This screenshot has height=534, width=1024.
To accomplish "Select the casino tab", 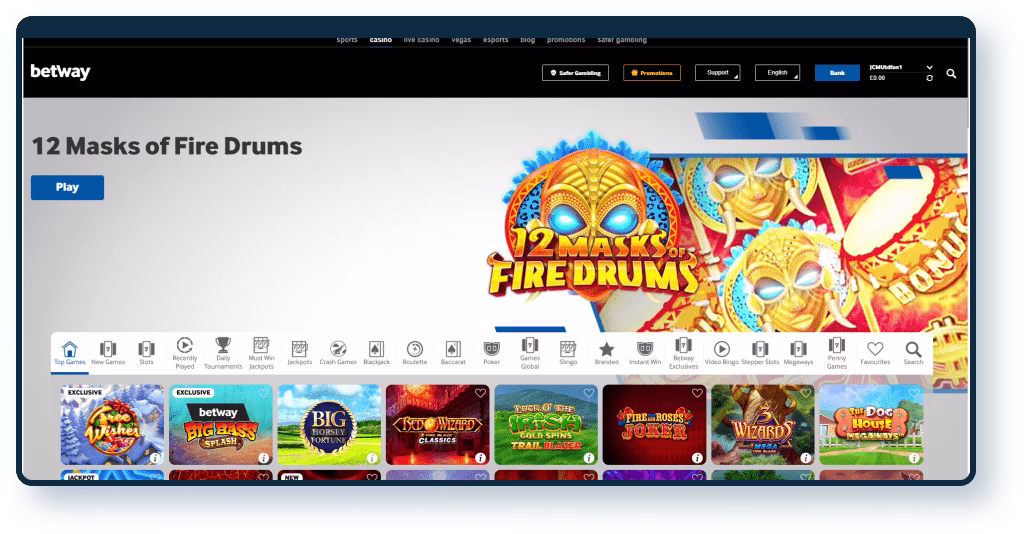I will (381, 40).
